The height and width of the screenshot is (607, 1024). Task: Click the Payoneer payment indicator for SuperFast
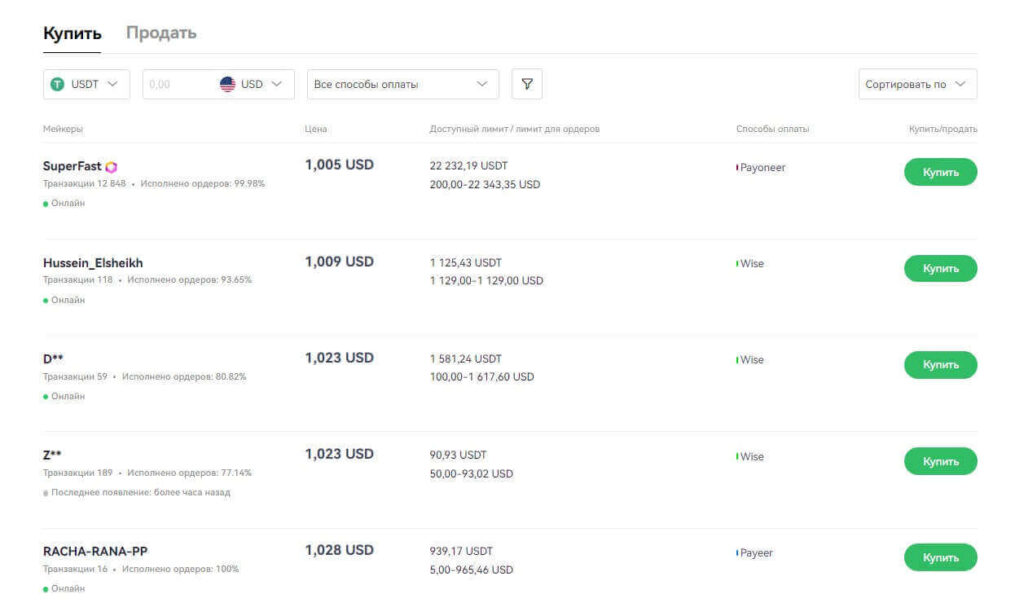pos(738,168)
